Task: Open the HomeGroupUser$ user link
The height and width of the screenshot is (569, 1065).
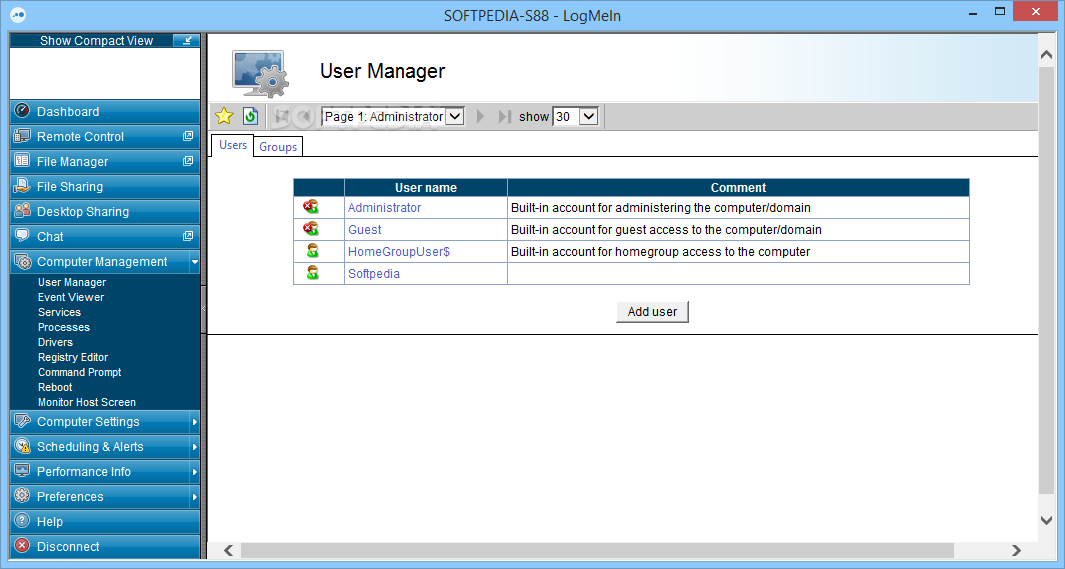Action: pyautogui.click(x=399, y=251)
